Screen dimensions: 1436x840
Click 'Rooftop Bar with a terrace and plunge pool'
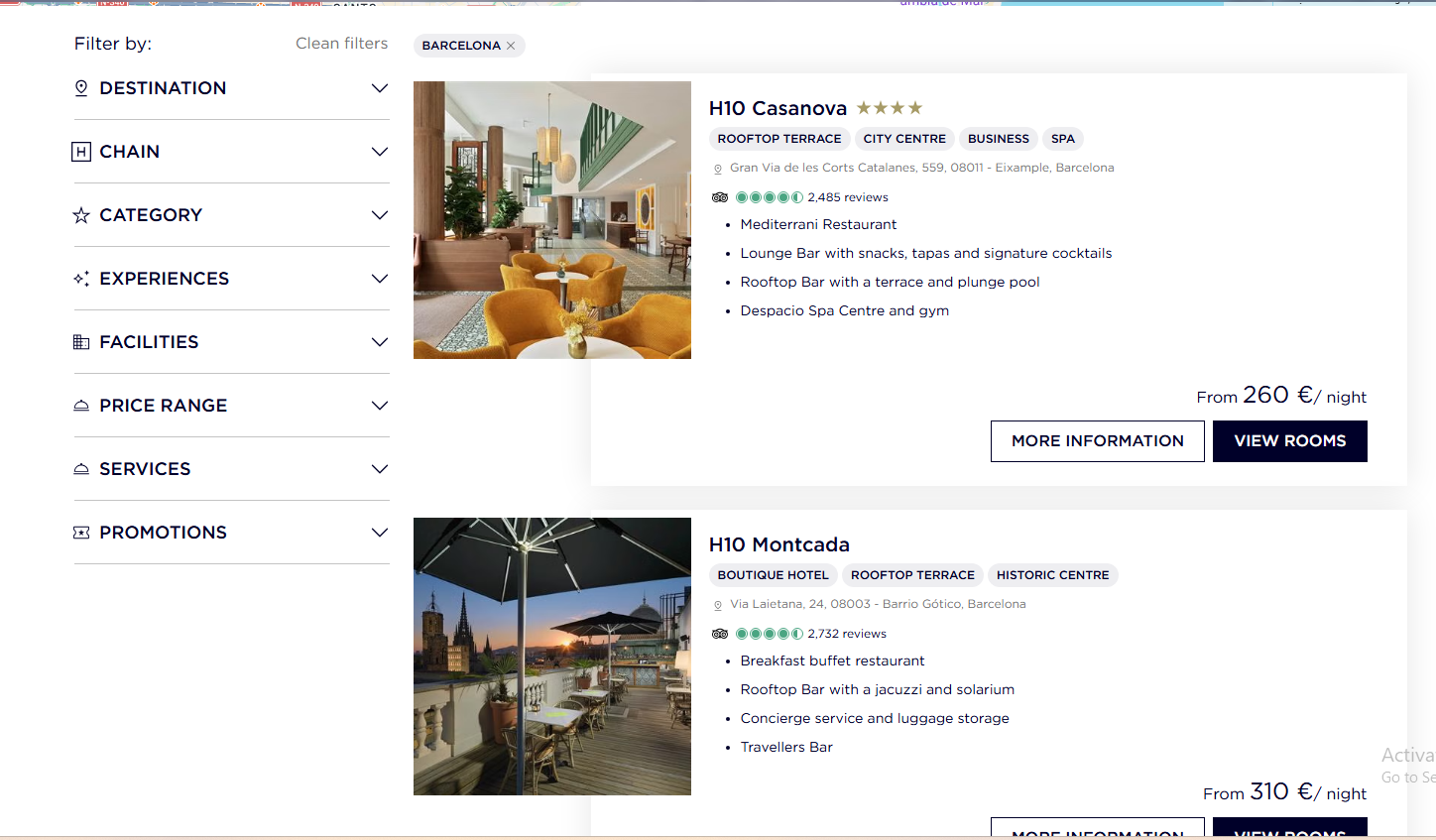(x=890, y=282)
